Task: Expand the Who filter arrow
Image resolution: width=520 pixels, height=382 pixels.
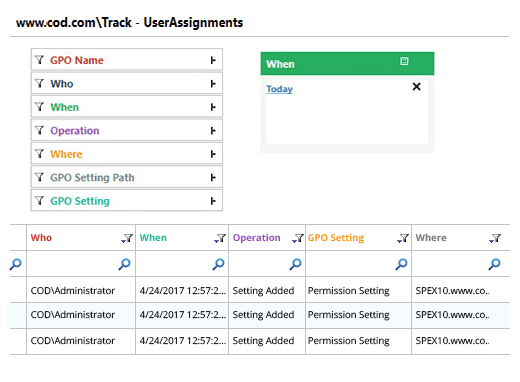Action: (x=213, y=83)
